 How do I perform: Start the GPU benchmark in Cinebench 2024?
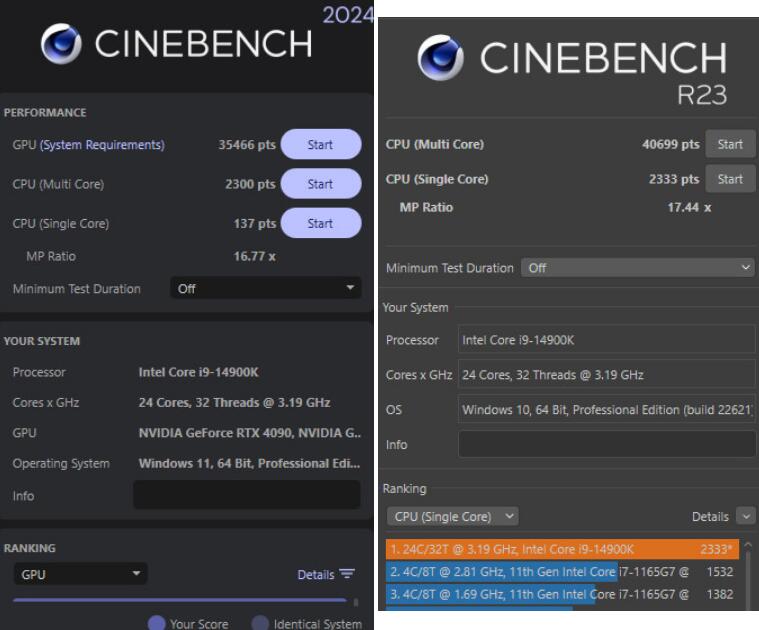coord(320,145)
